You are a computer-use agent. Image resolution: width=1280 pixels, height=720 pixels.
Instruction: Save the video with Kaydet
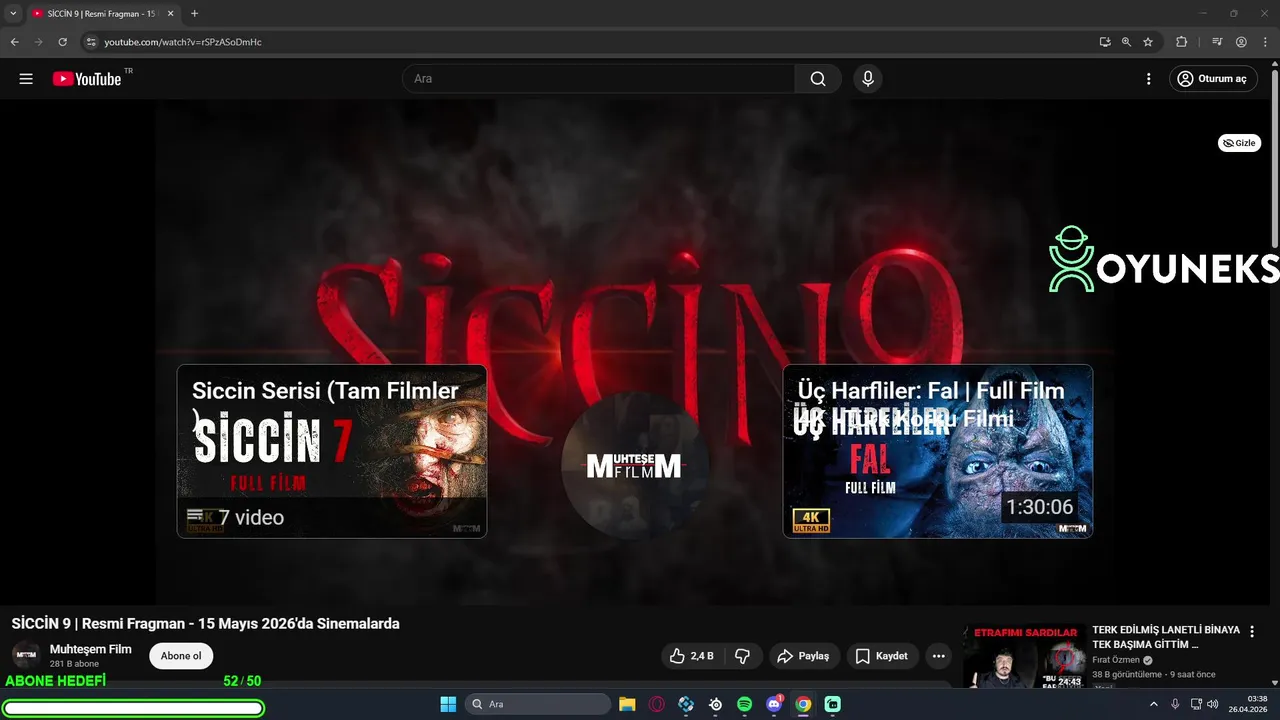882,656
